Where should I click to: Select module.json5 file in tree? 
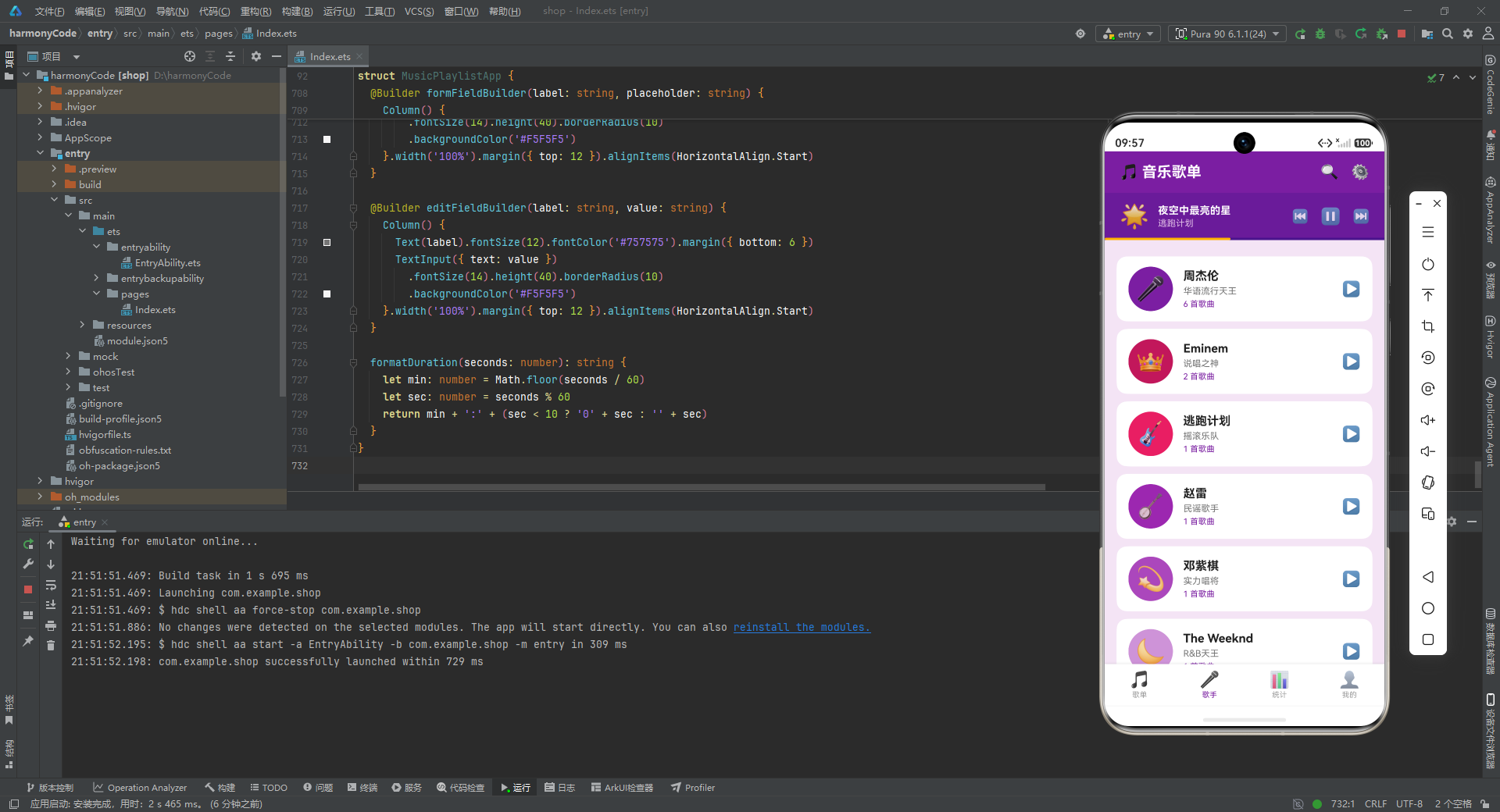(137, 340)
